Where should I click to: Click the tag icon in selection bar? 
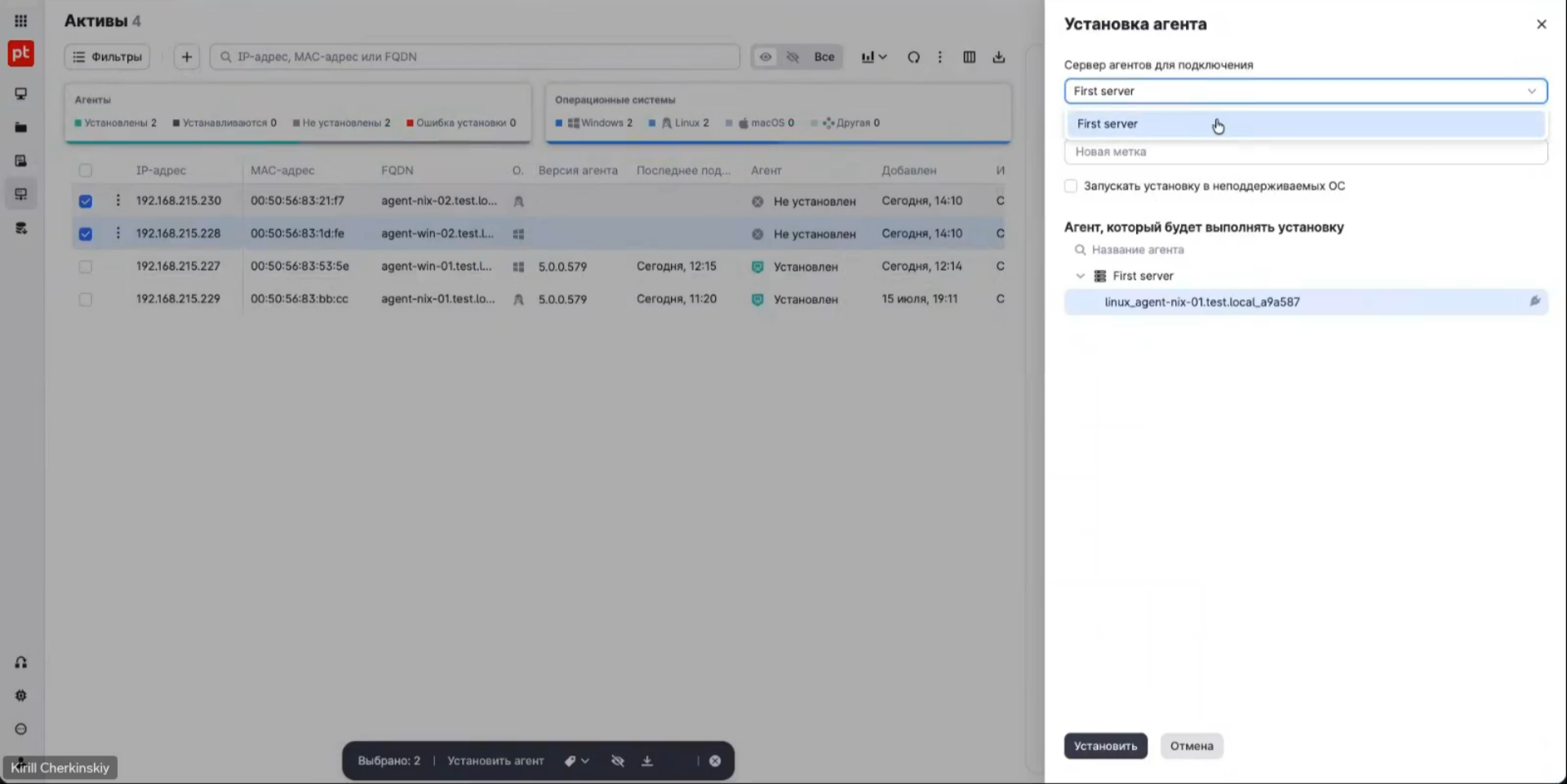point(576,760)
